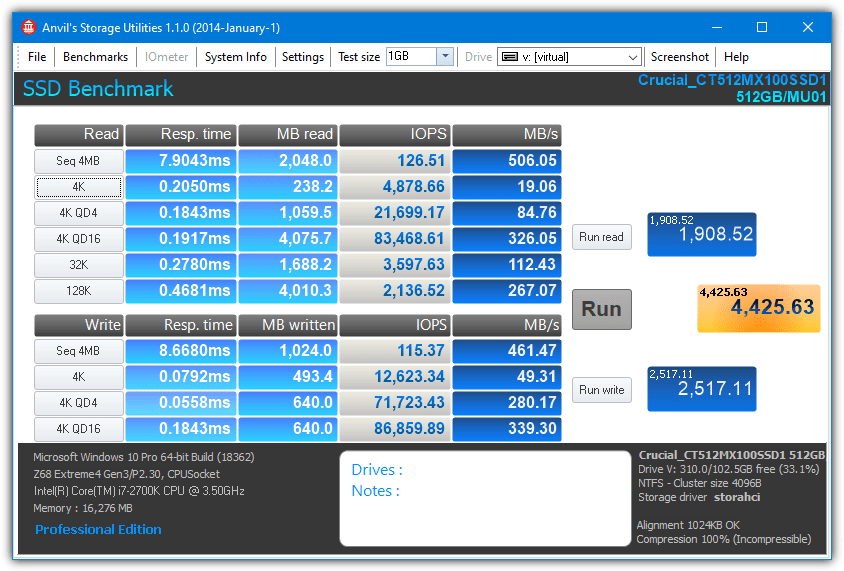Click the Anvil app icon in title bar
Viewport: 844px width, 571px height.
(28, 27)
